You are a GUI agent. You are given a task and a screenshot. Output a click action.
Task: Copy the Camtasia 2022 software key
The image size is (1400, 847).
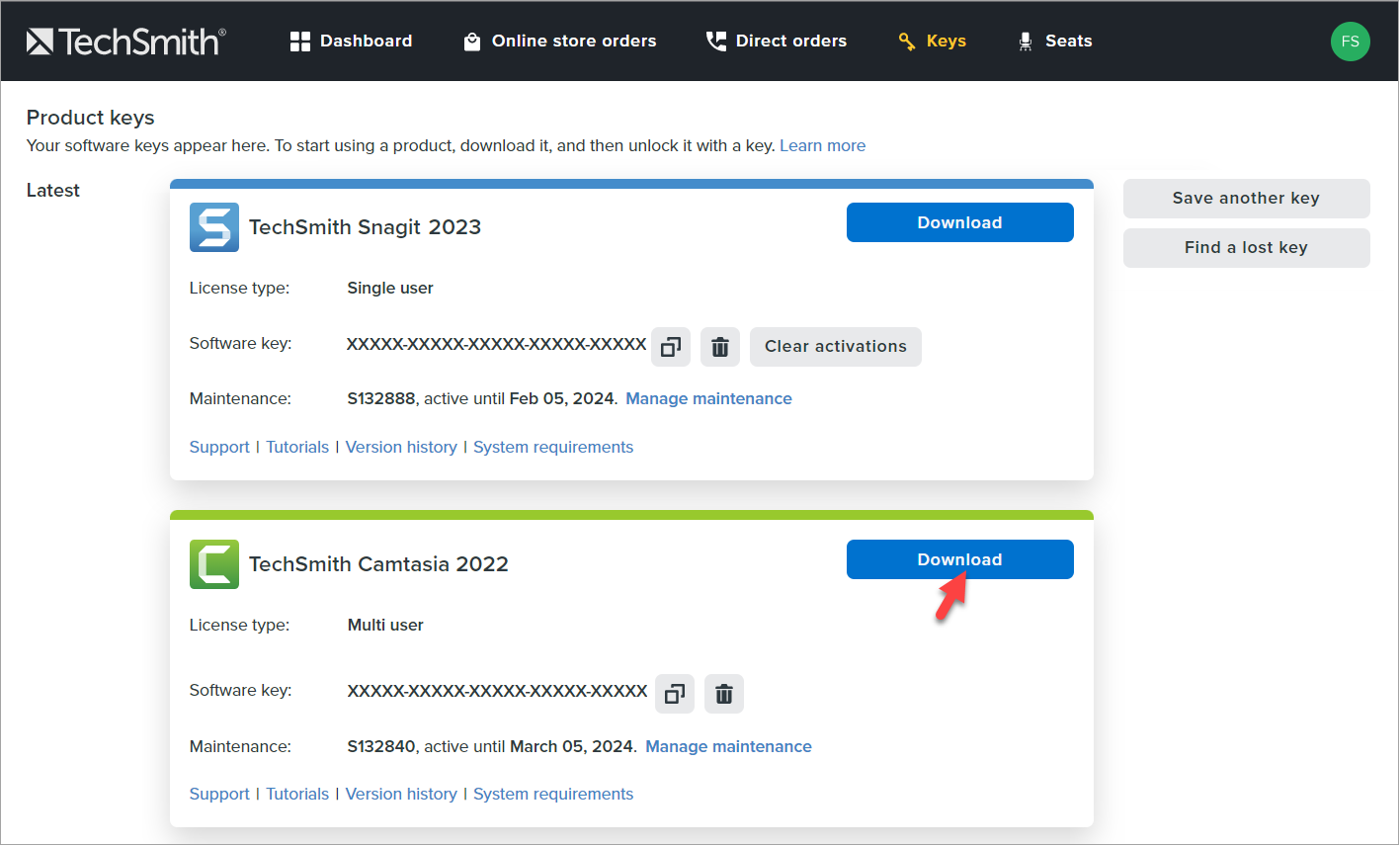(675, 694)
